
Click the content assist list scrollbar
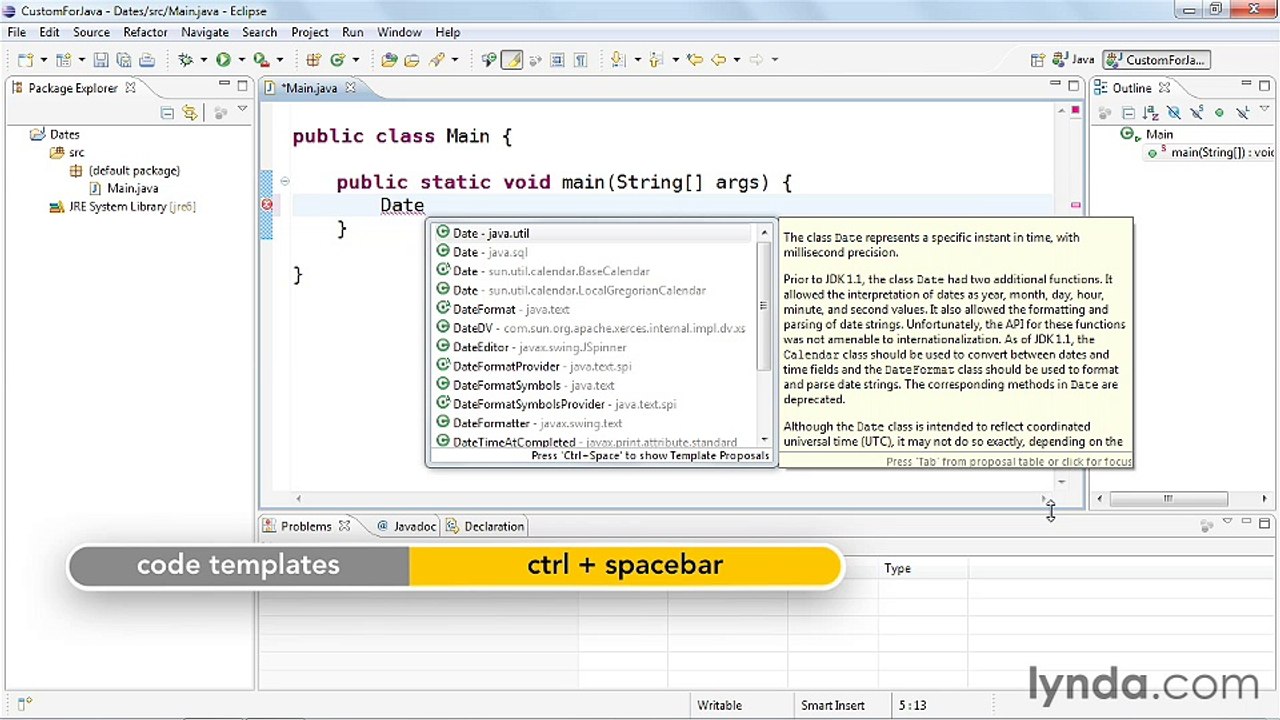pos(764,305)
